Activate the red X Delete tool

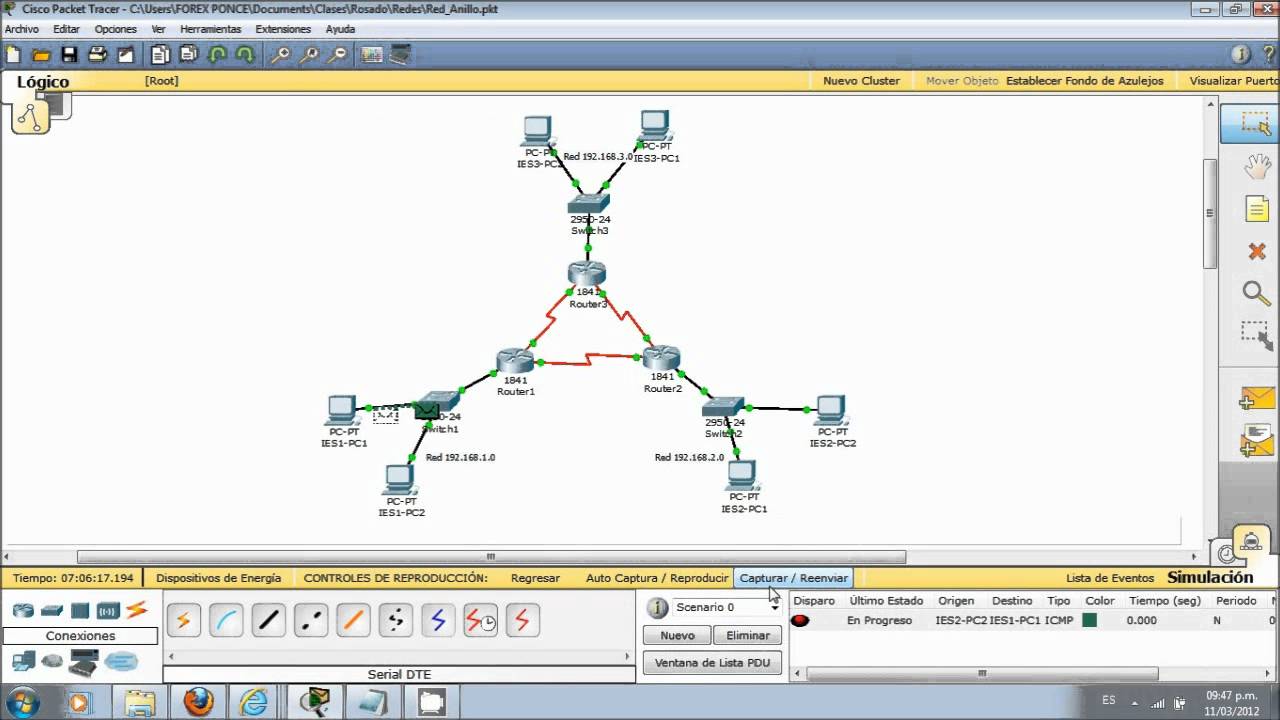coord(1256,251)
